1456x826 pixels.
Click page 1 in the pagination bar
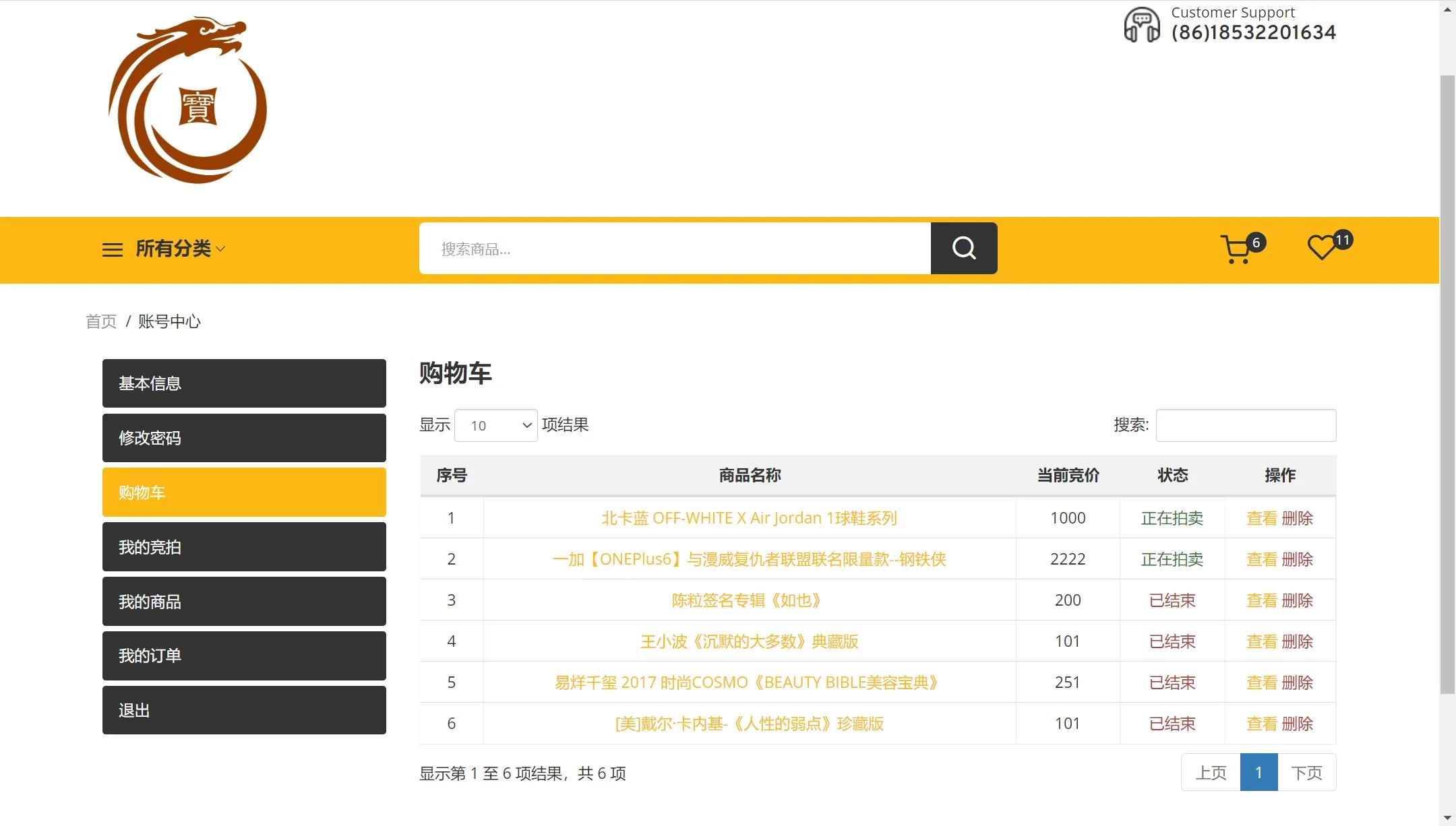[x=1258, y=772]
